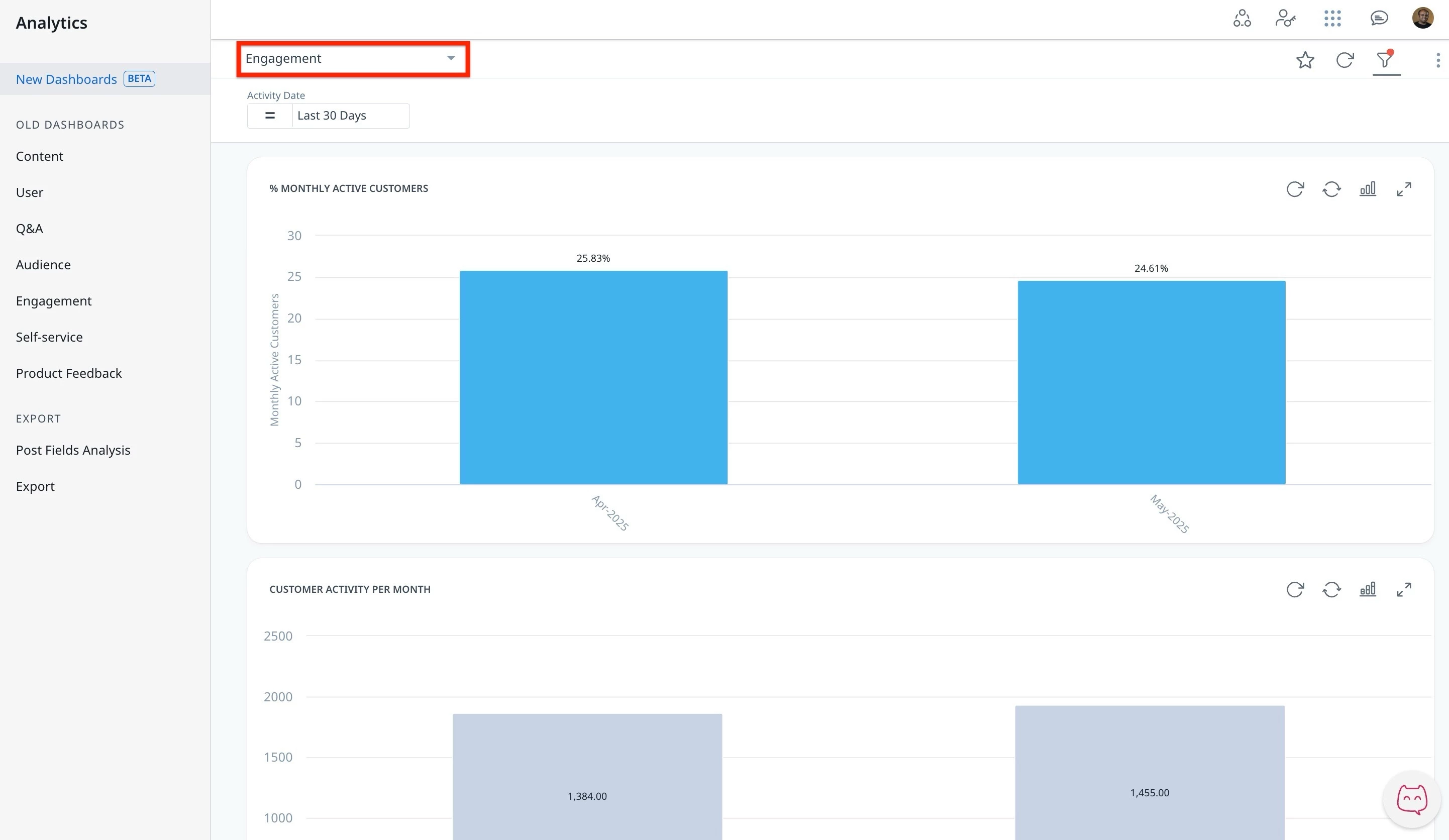Screen dimensions: 1449x840
Task: Expand the Monthly Active Customers chart fullscreen
Action: (1404, 189)
